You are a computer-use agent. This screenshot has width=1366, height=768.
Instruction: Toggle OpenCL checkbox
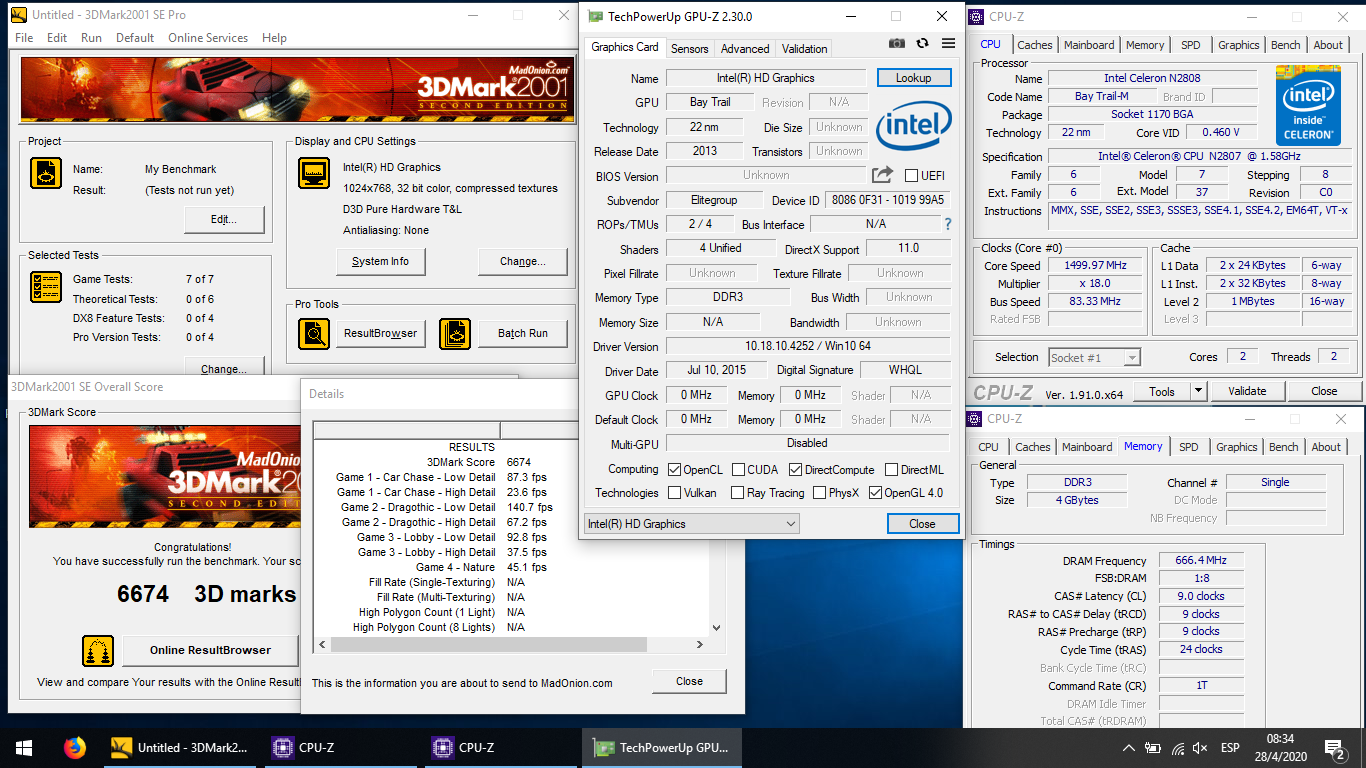(676, 469)
